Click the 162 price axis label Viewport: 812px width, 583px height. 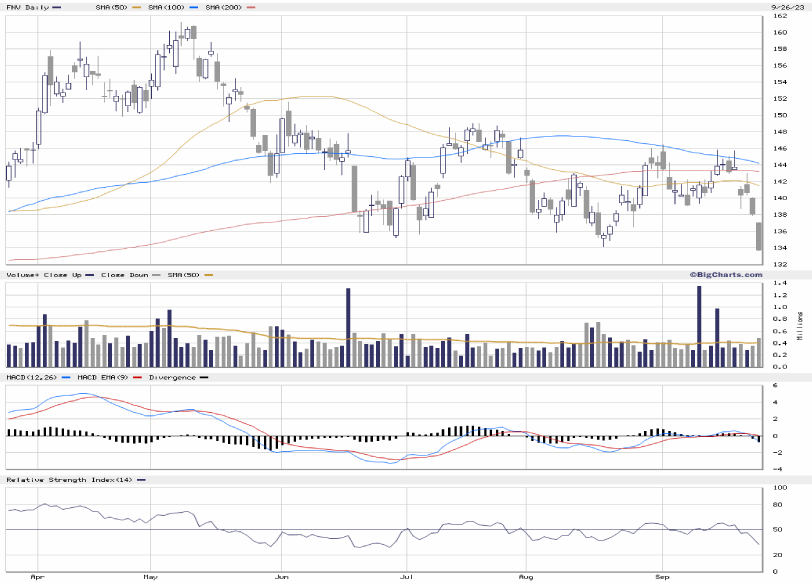pos(779,32)
